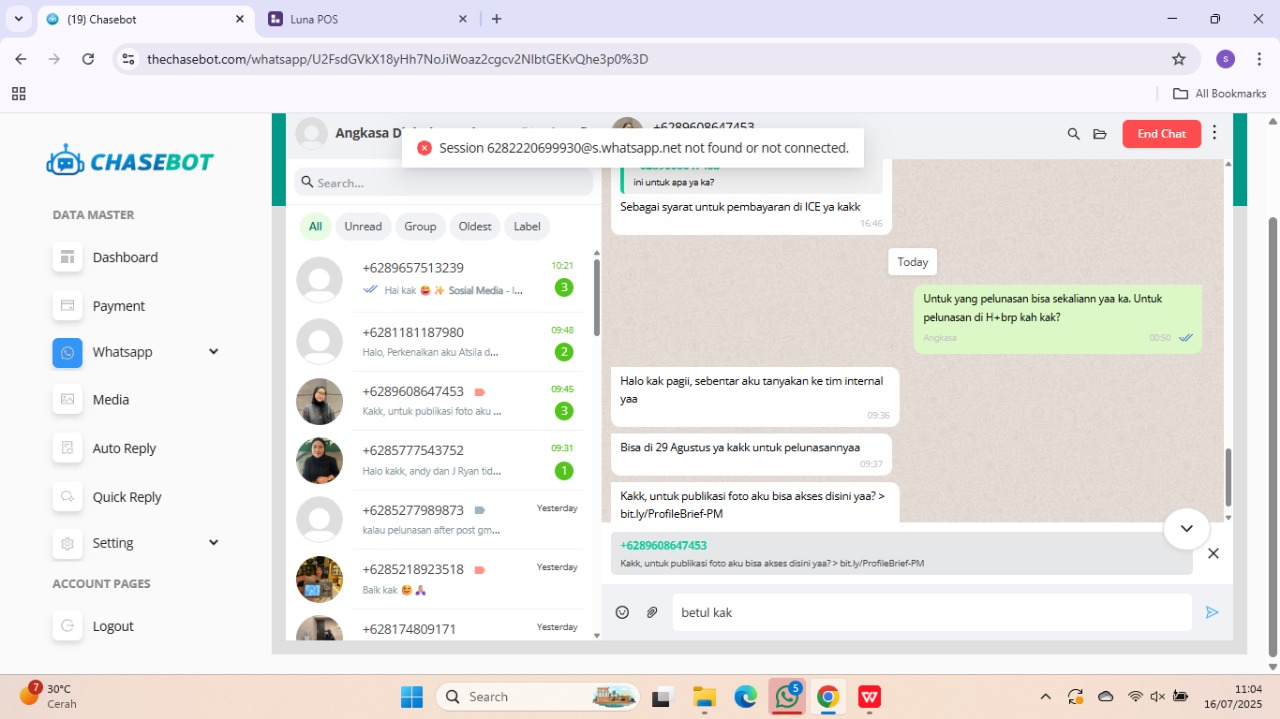This screenshot has height=719, width=1280.
Task: Send the message with paper plane icon
Action: point(1212,612)
